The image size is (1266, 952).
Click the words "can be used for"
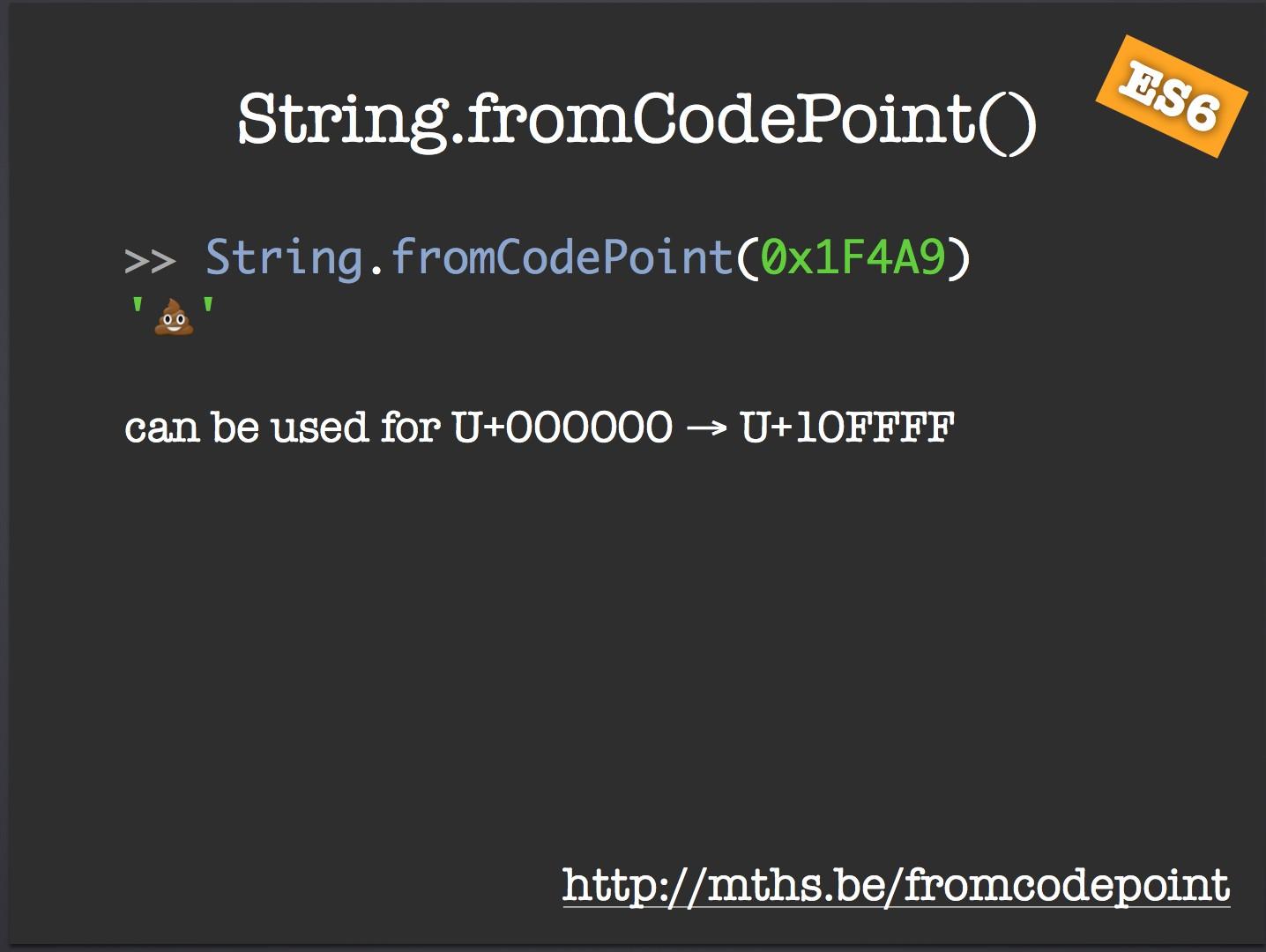(282, 428)
